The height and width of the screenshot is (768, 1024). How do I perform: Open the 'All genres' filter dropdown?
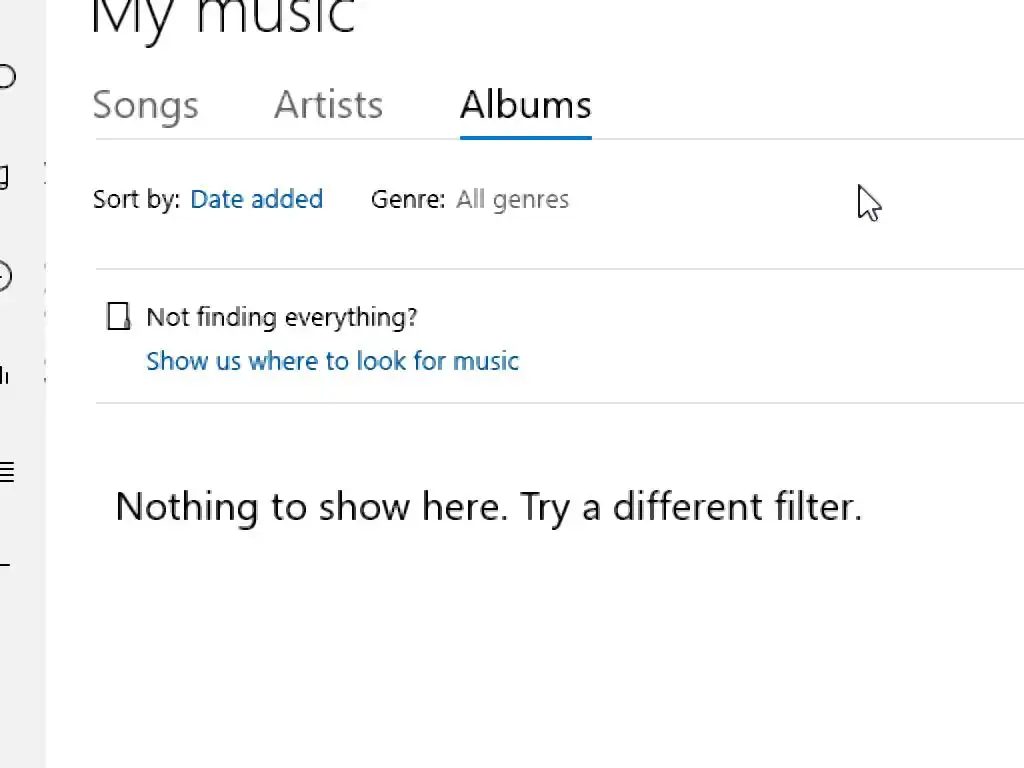pyautogui.click(x=512, y=199)
